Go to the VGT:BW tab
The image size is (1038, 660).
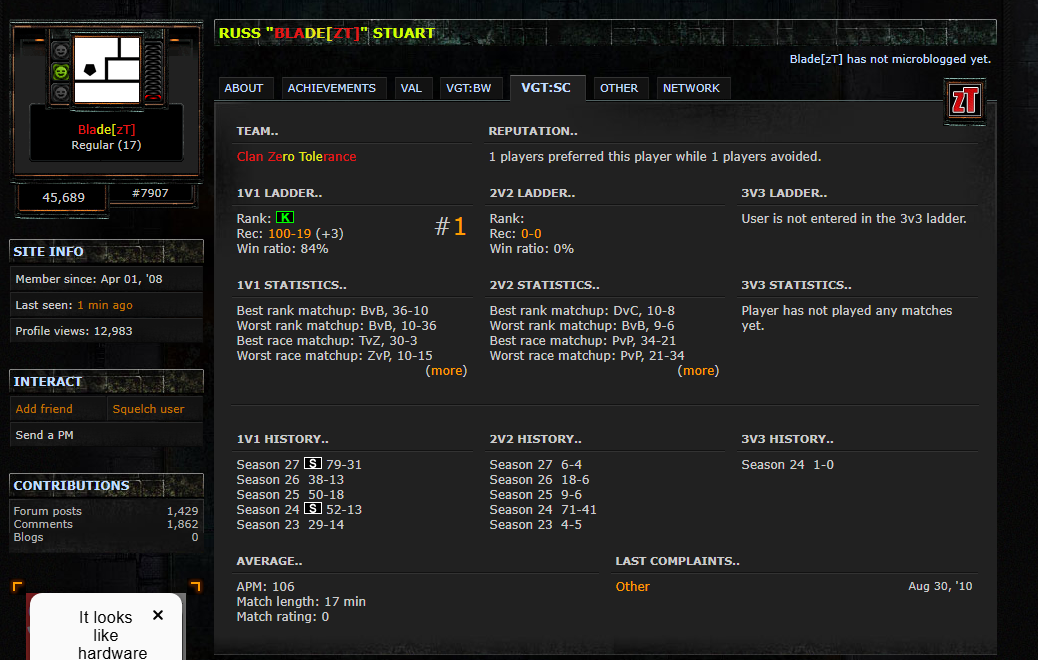click(469, 88)
